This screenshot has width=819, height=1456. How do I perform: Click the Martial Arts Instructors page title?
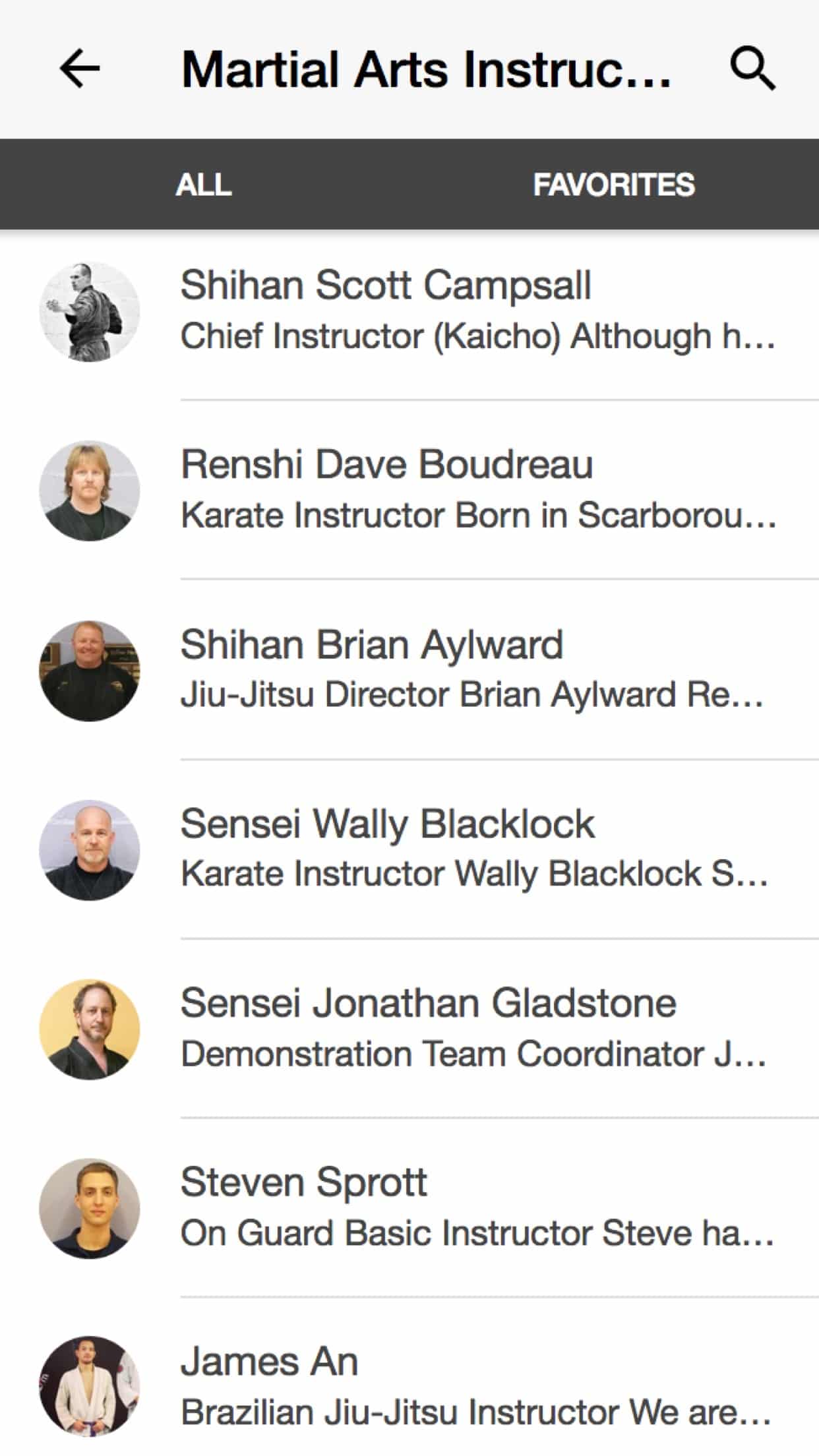pyautogui.click(x=426, y=70)
